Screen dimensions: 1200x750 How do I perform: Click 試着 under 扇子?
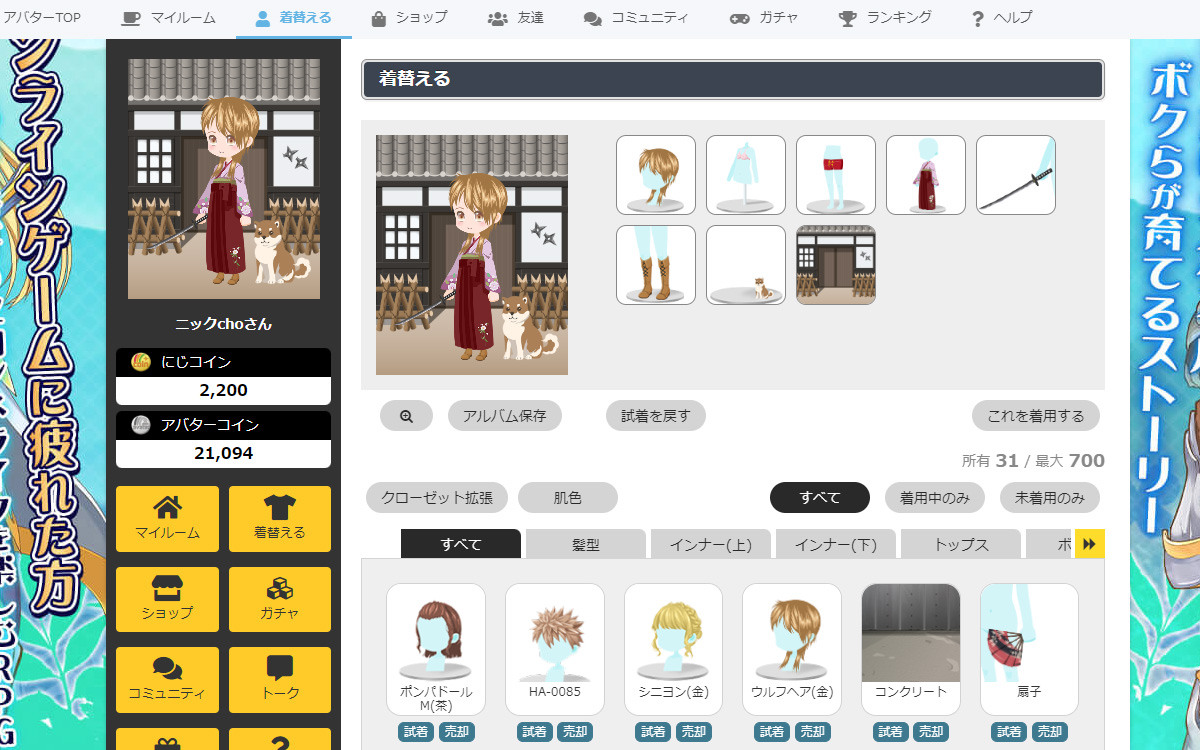(1010, 732)
